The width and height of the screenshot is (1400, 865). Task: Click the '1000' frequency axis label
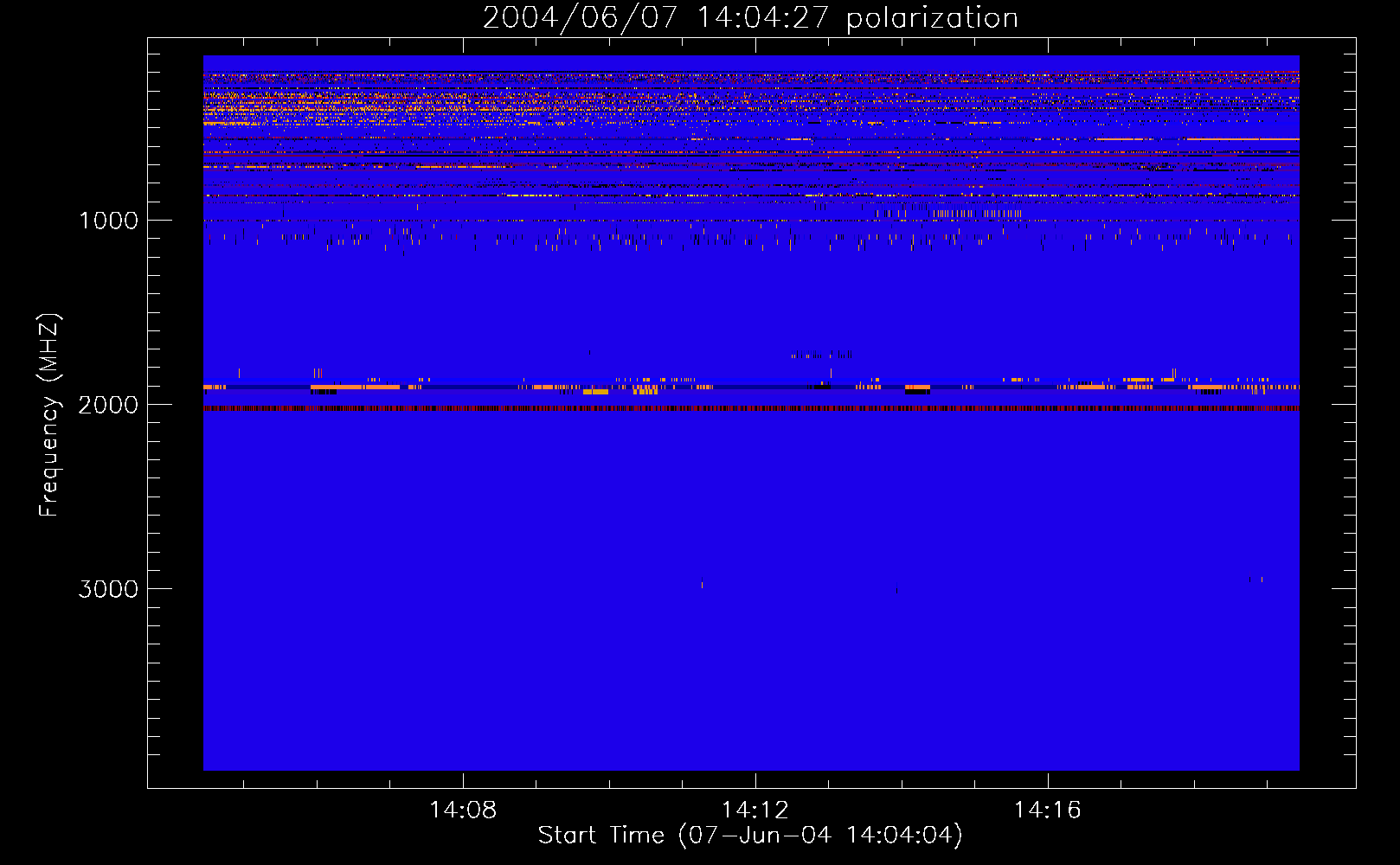(108, 221)
